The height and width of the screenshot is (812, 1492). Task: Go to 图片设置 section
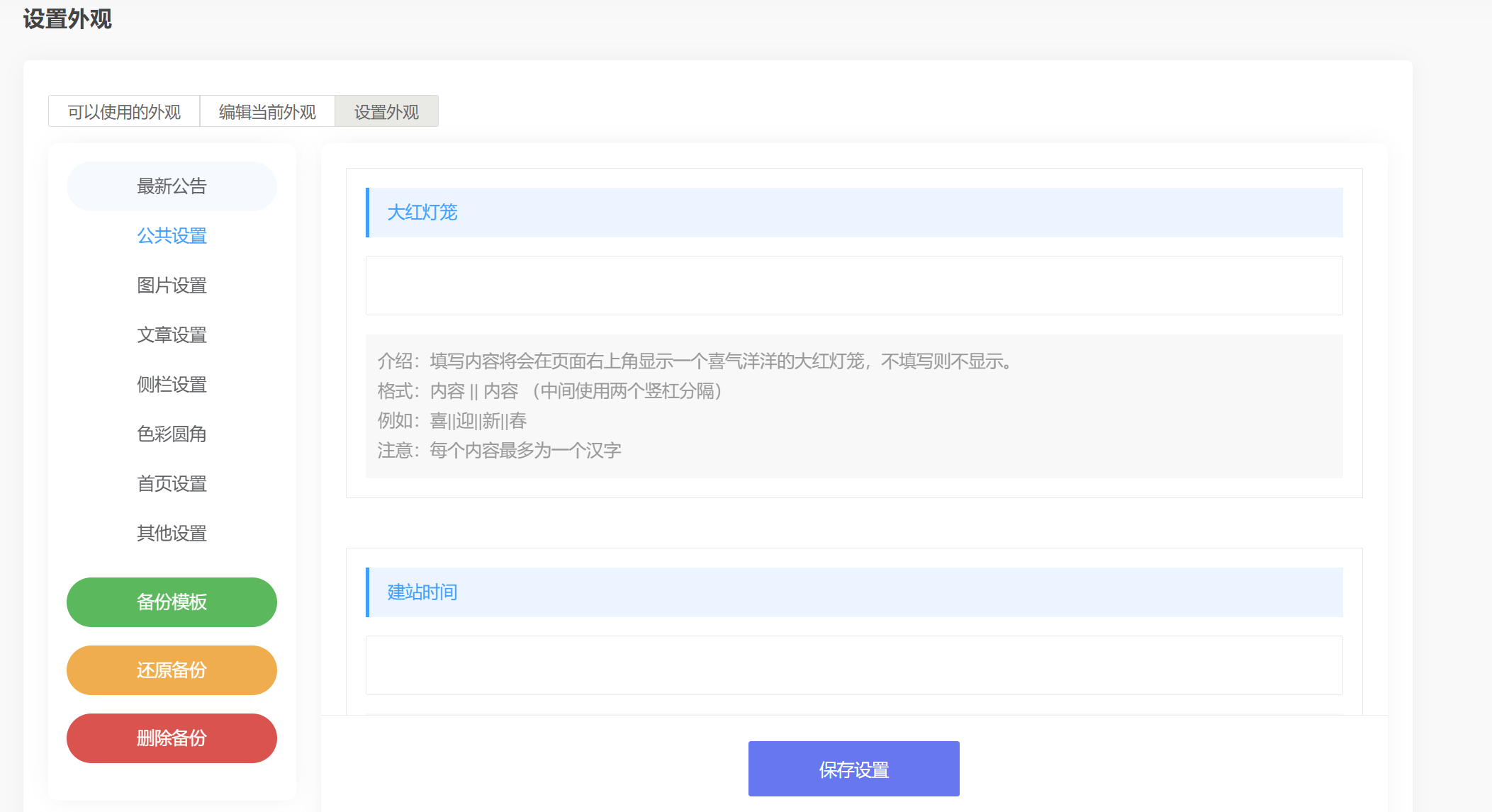pyautogui.click(x=172, y=286)
